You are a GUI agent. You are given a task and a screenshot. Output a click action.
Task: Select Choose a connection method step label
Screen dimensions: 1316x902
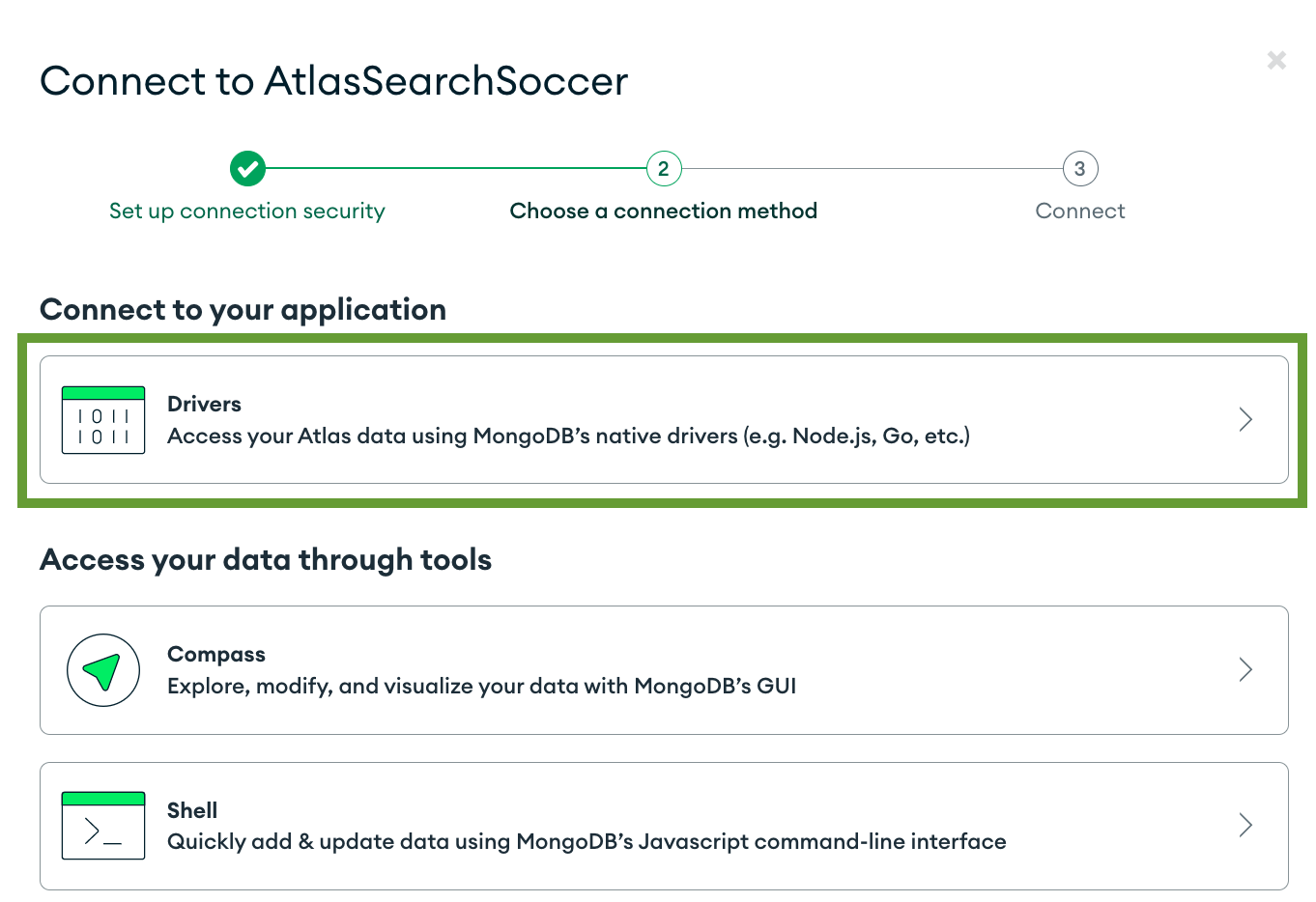coord(664,211)
